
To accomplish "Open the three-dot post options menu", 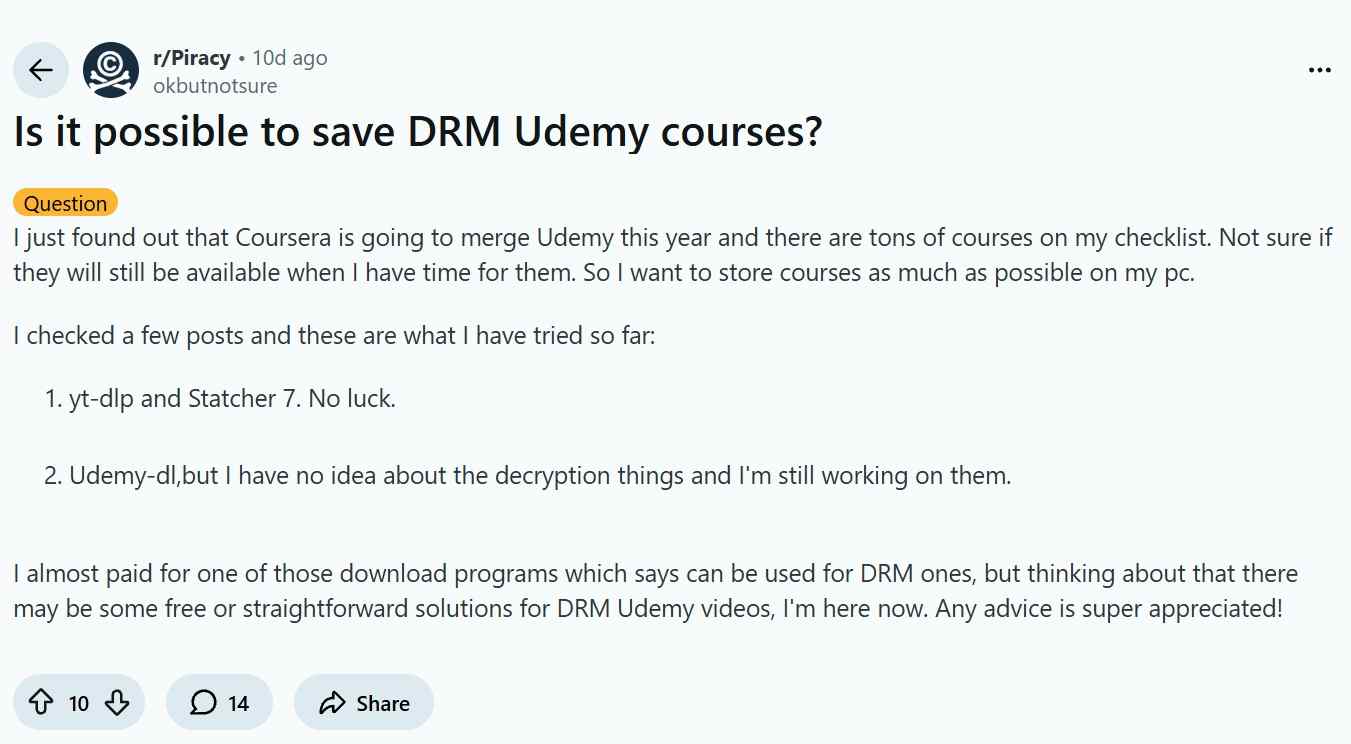I will pos(1321,69).
